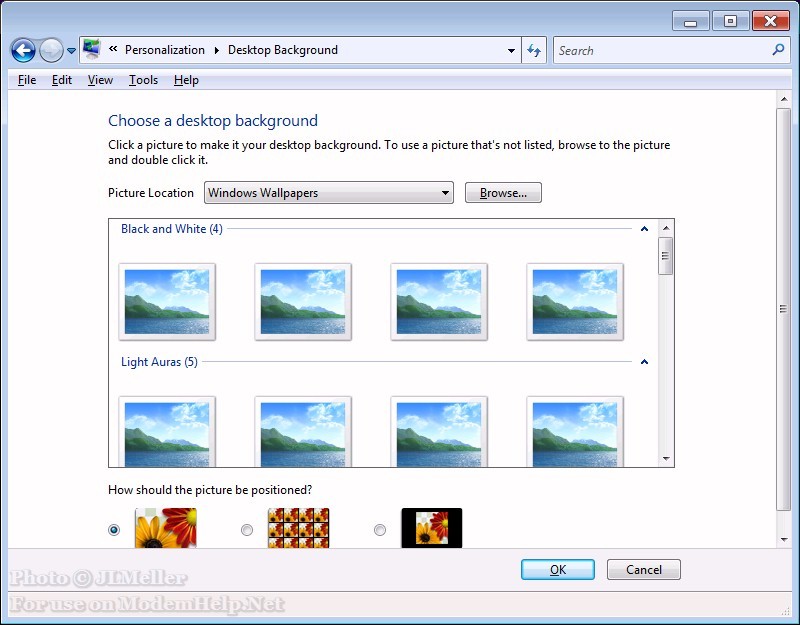The width and height of the screenshot is (800, 625).
Task: Select the second Black and White wallpaper thumbnail
Action: click(303, 302)
